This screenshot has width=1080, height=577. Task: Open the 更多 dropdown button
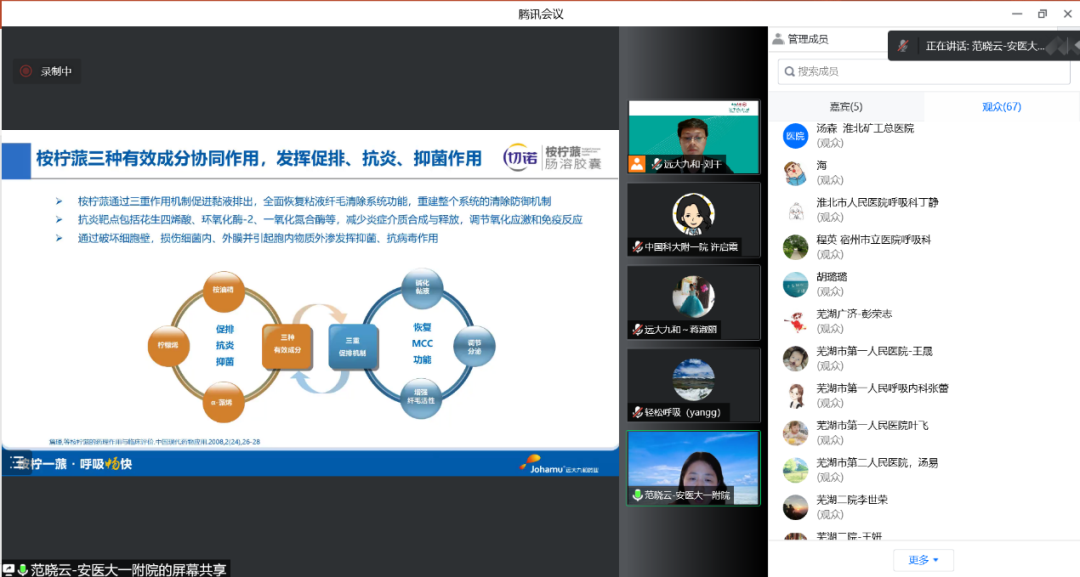pos(922,560)
